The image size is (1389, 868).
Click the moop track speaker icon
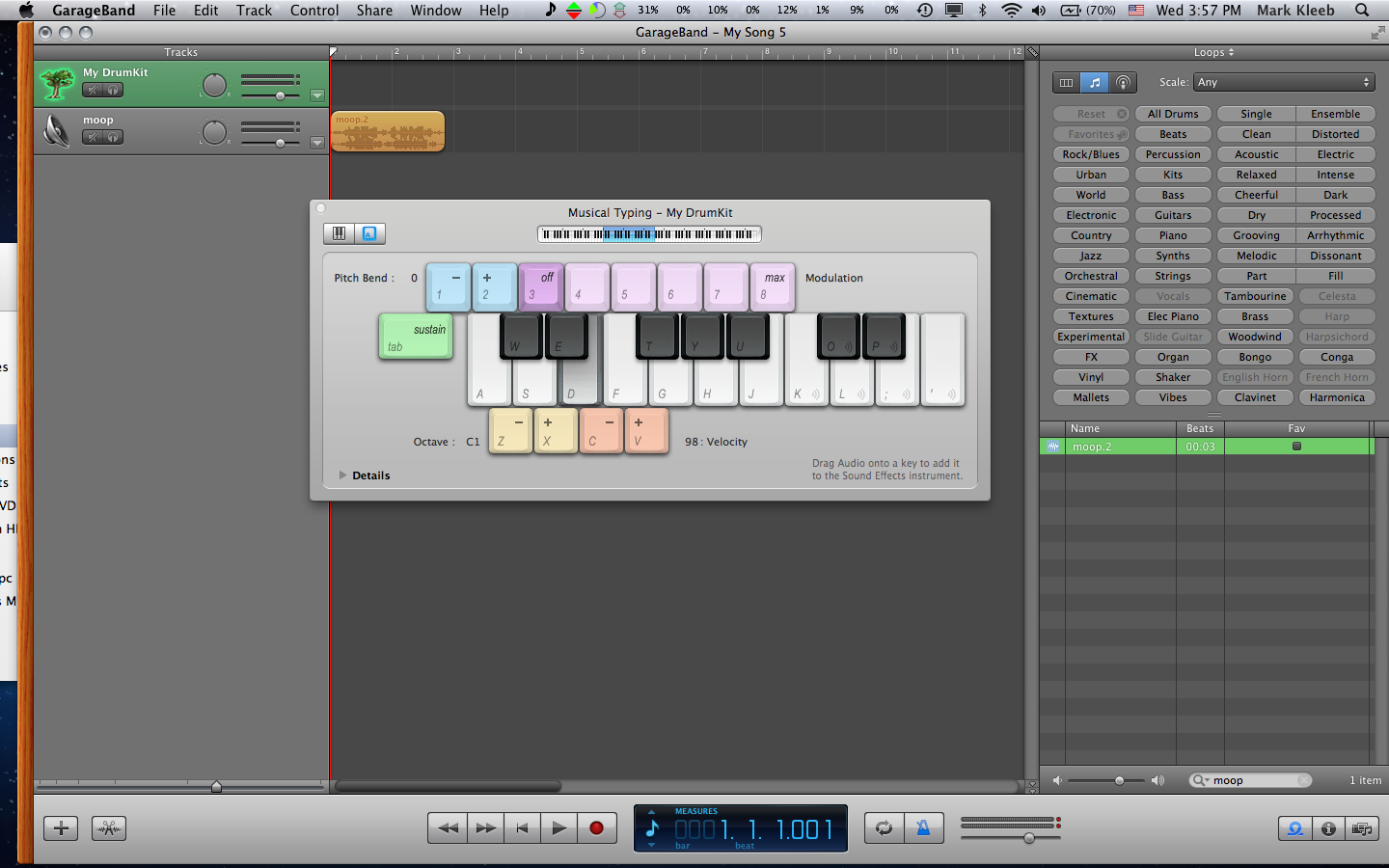(x=57, y=130)
